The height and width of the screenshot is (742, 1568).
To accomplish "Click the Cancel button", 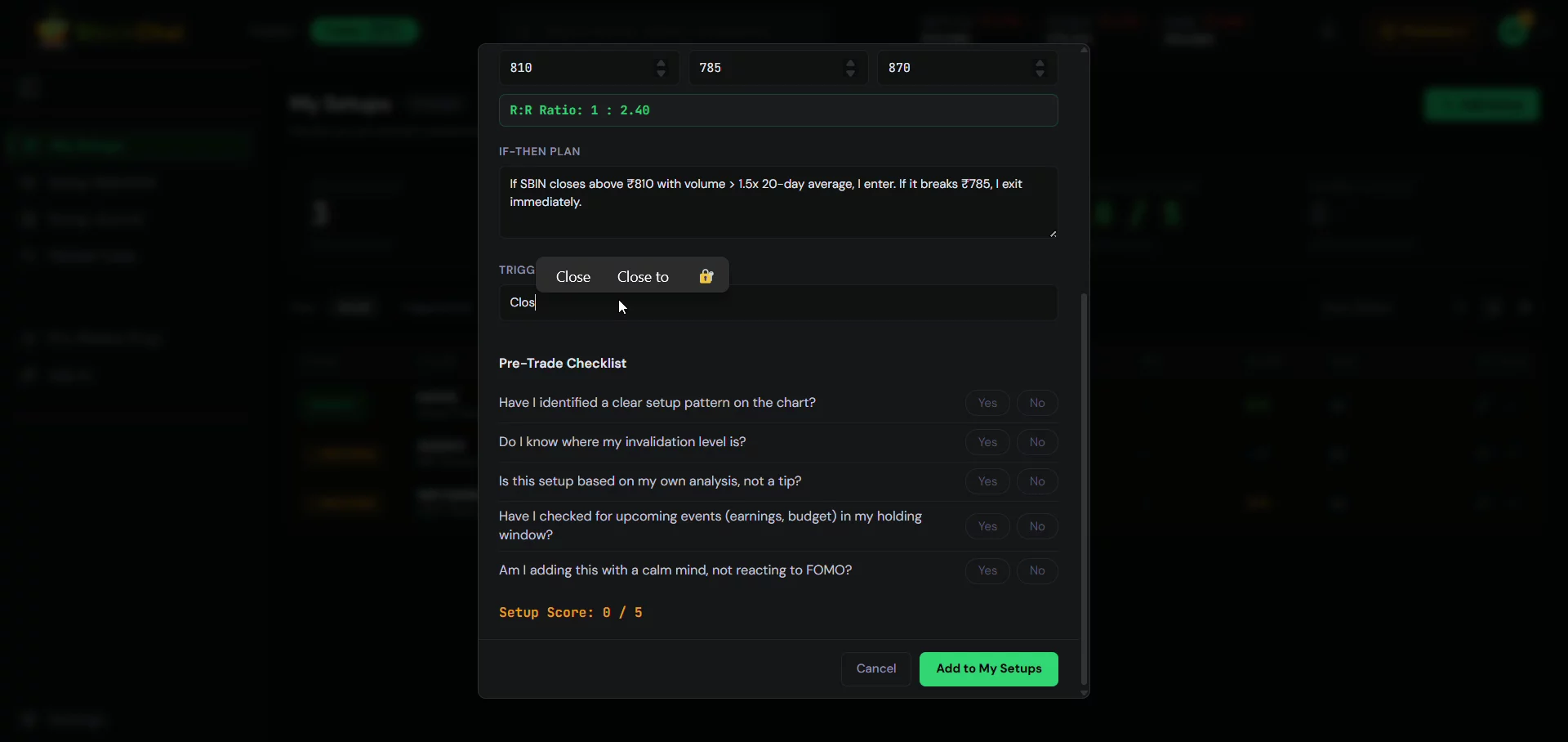I will click(x=876, y=669).
